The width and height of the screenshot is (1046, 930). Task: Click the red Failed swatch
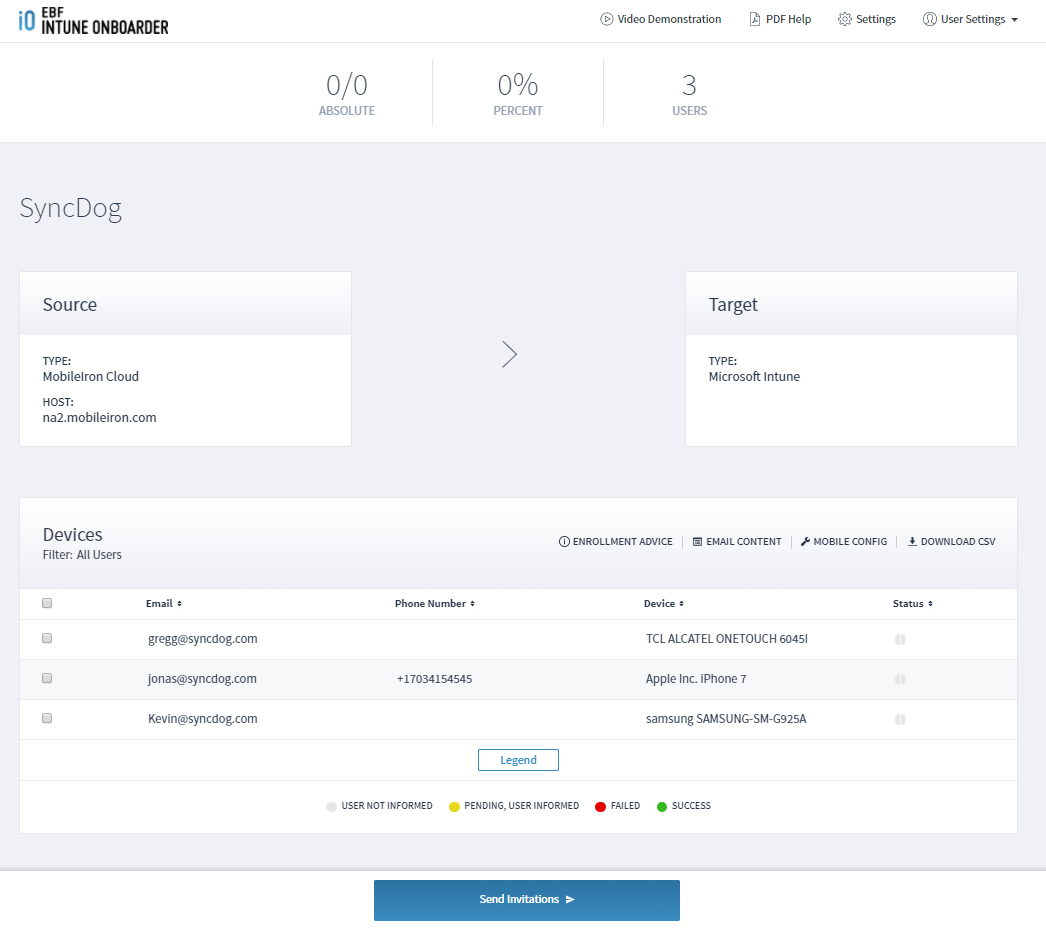(x=600, y=807)
